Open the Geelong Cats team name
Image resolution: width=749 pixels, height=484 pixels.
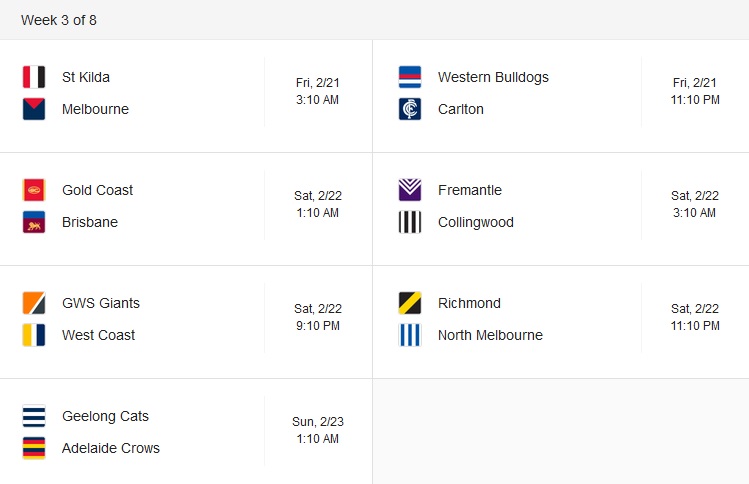105,416
